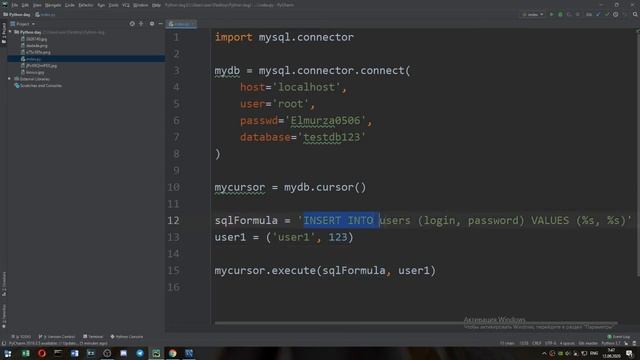640x360 pixels.
Task: Start the green Debug bug icon
Action: [x=560, y=14]
